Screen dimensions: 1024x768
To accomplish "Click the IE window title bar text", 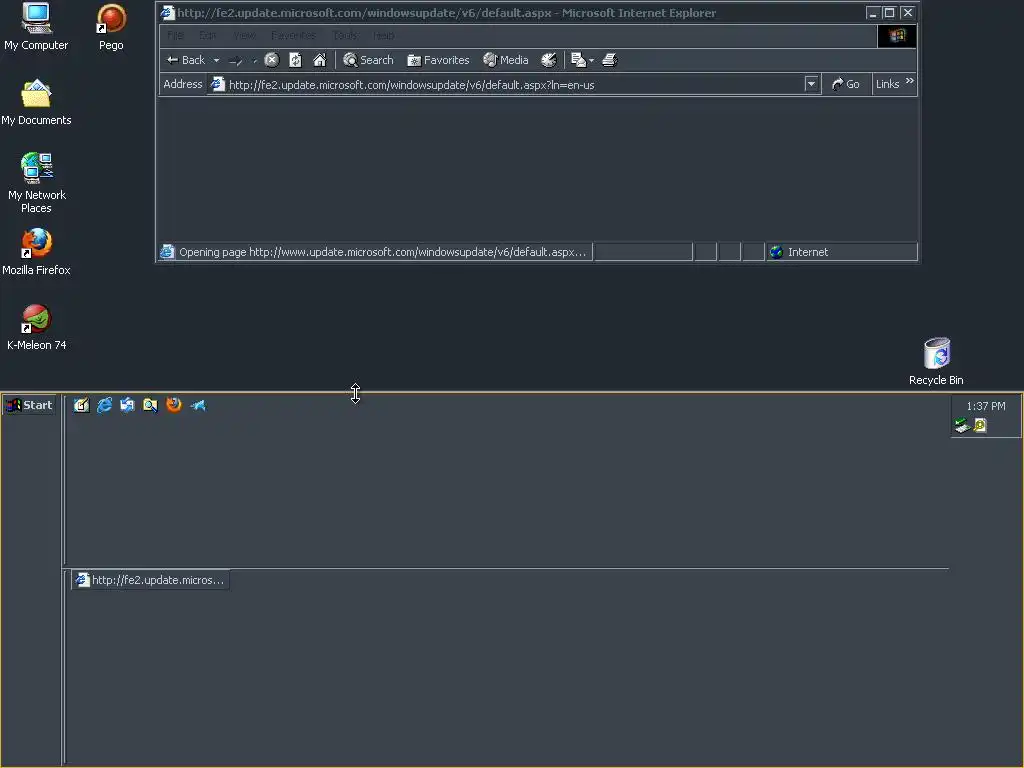I will 447,12.
